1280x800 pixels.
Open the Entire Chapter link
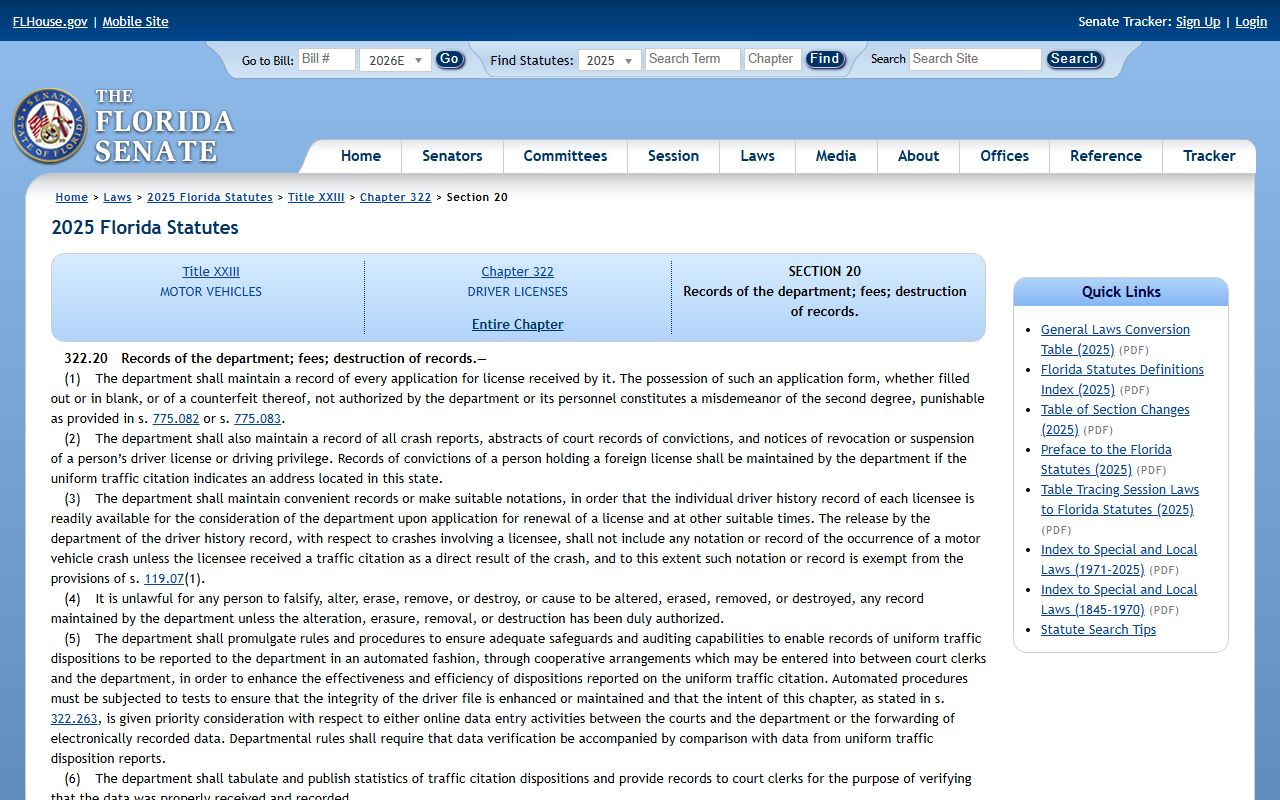518,324
